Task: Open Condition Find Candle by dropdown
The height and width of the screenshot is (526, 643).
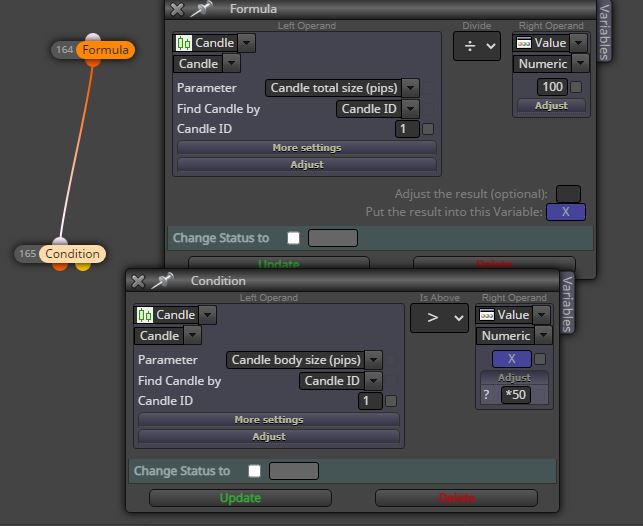Action: [374, 381]
